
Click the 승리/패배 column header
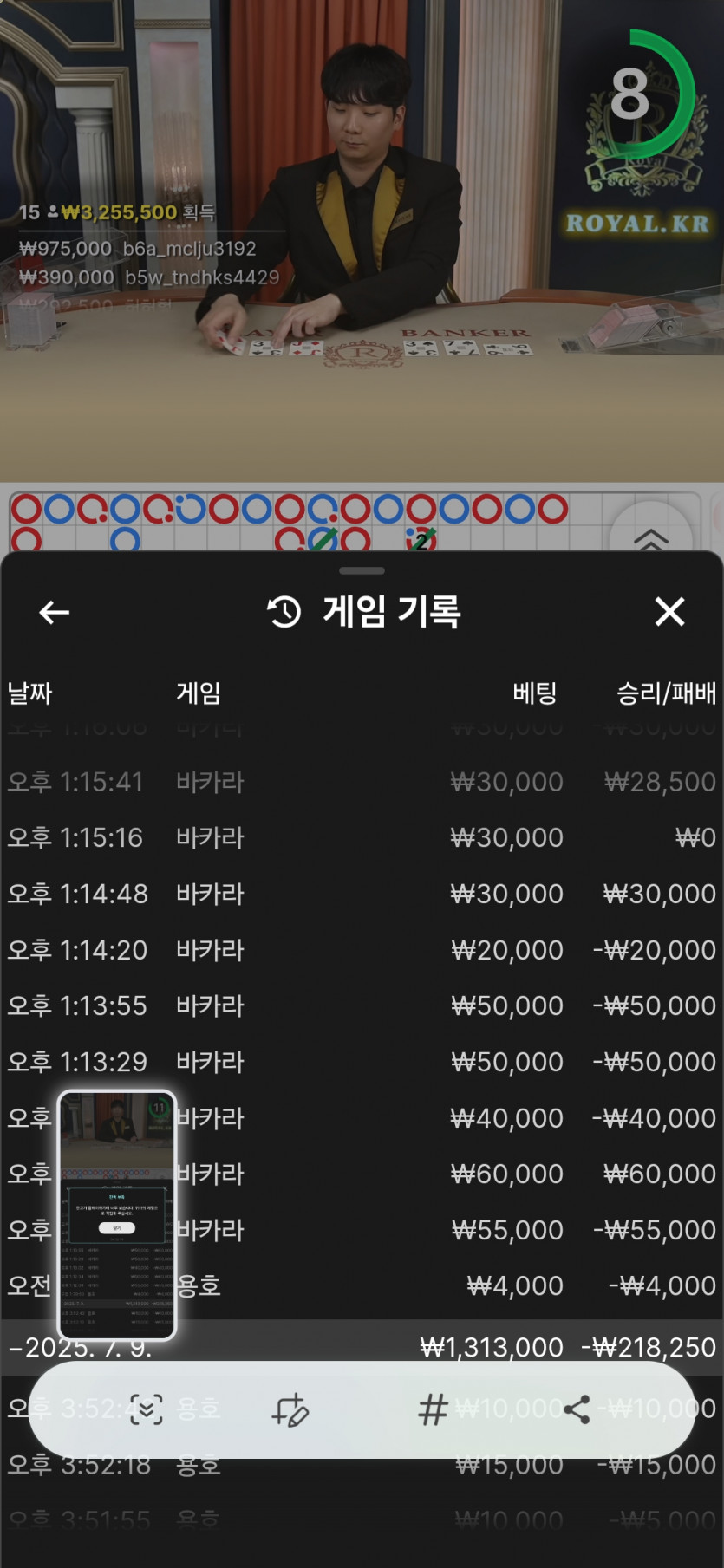click(x=666, y=693)
